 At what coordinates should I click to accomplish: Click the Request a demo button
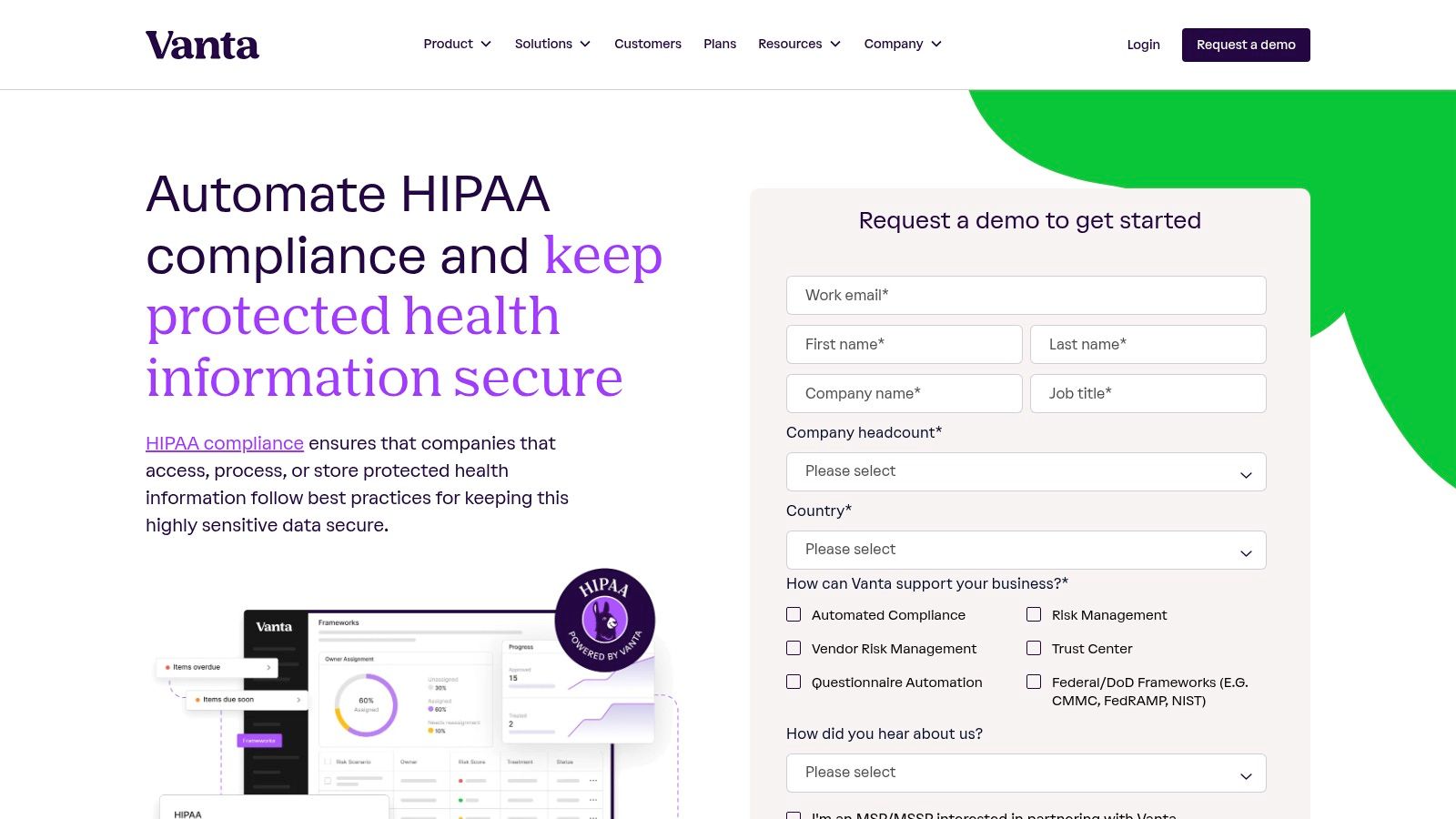click(1246, 45)
